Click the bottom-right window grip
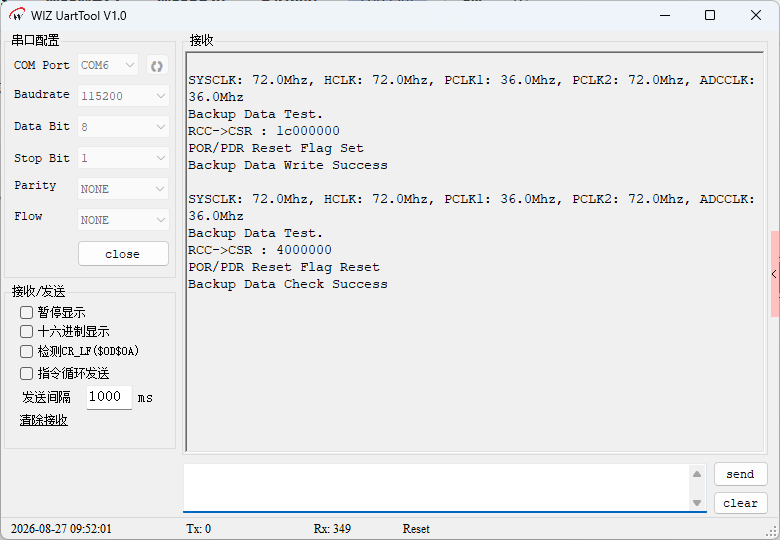 click(x=773, y=533)
